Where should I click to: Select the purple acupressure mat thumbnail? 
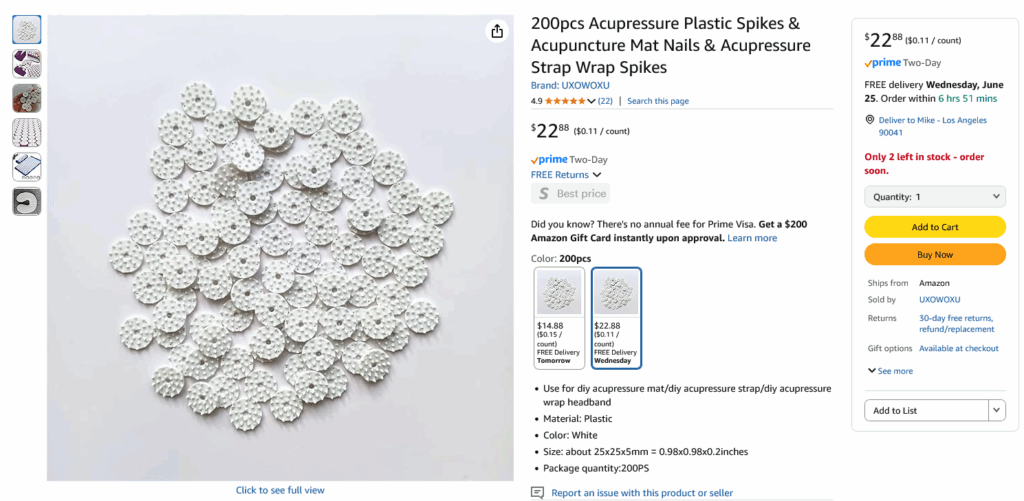27,64
